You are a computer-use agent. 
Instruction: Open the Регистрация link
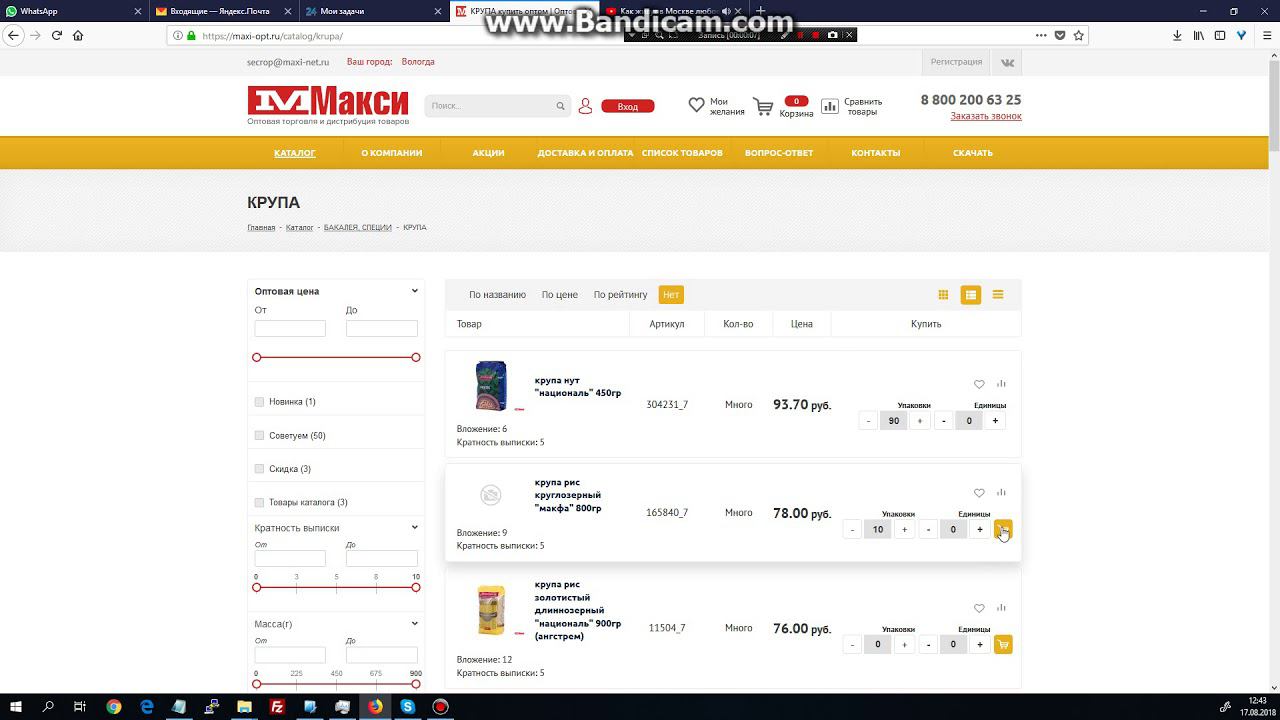tap(956, 62)
